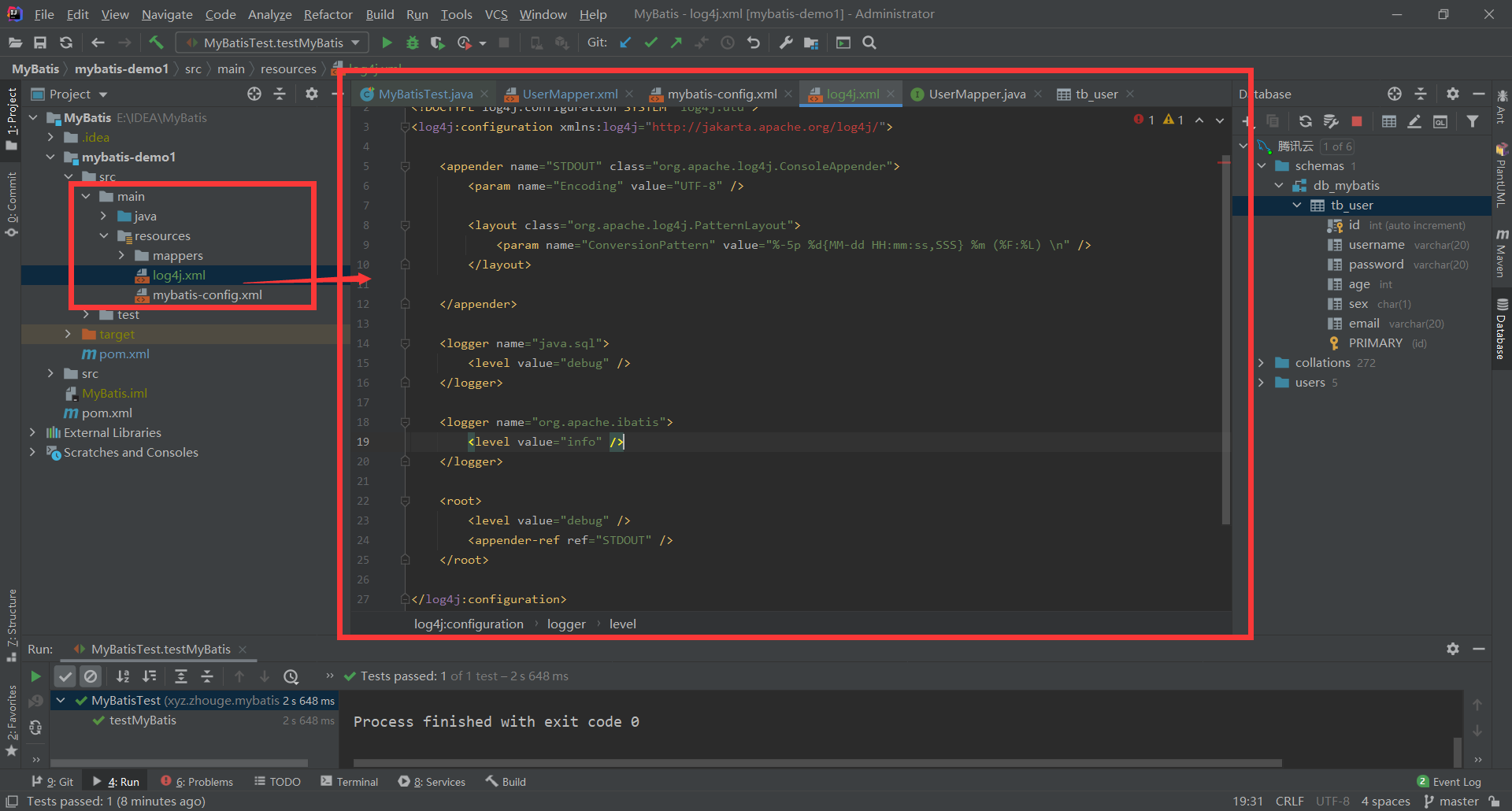Click the table editor icon in Database toolbar

1389,121
